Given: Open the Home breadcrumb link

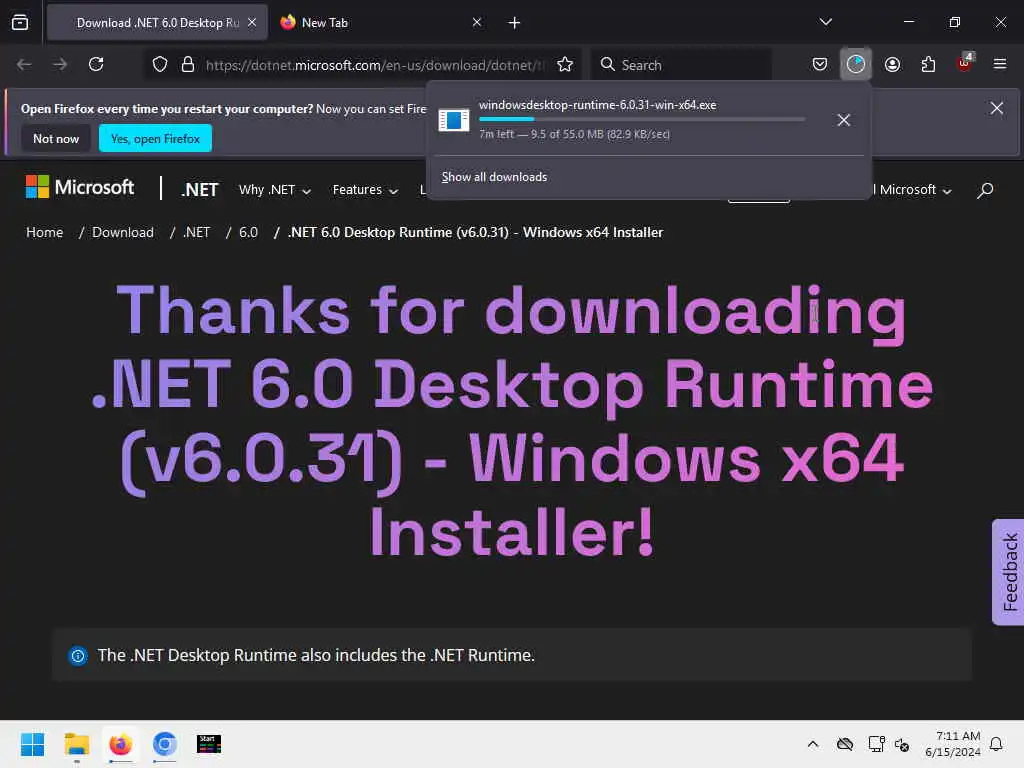Looking at the screenshot, I should [44, 232].
